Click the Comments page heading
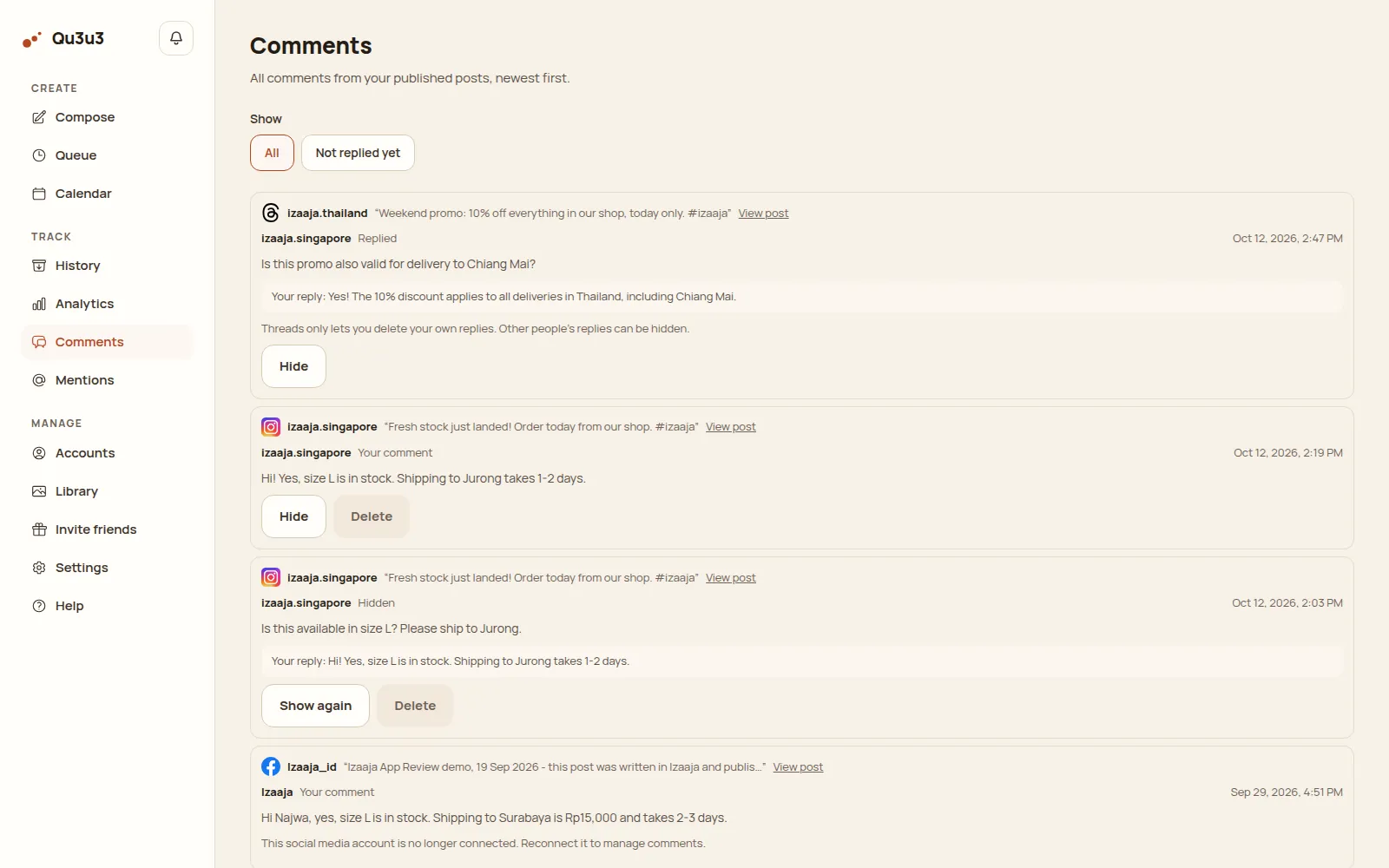The height and width of the screenshot is (868, 1389). (x=311, y=46)
